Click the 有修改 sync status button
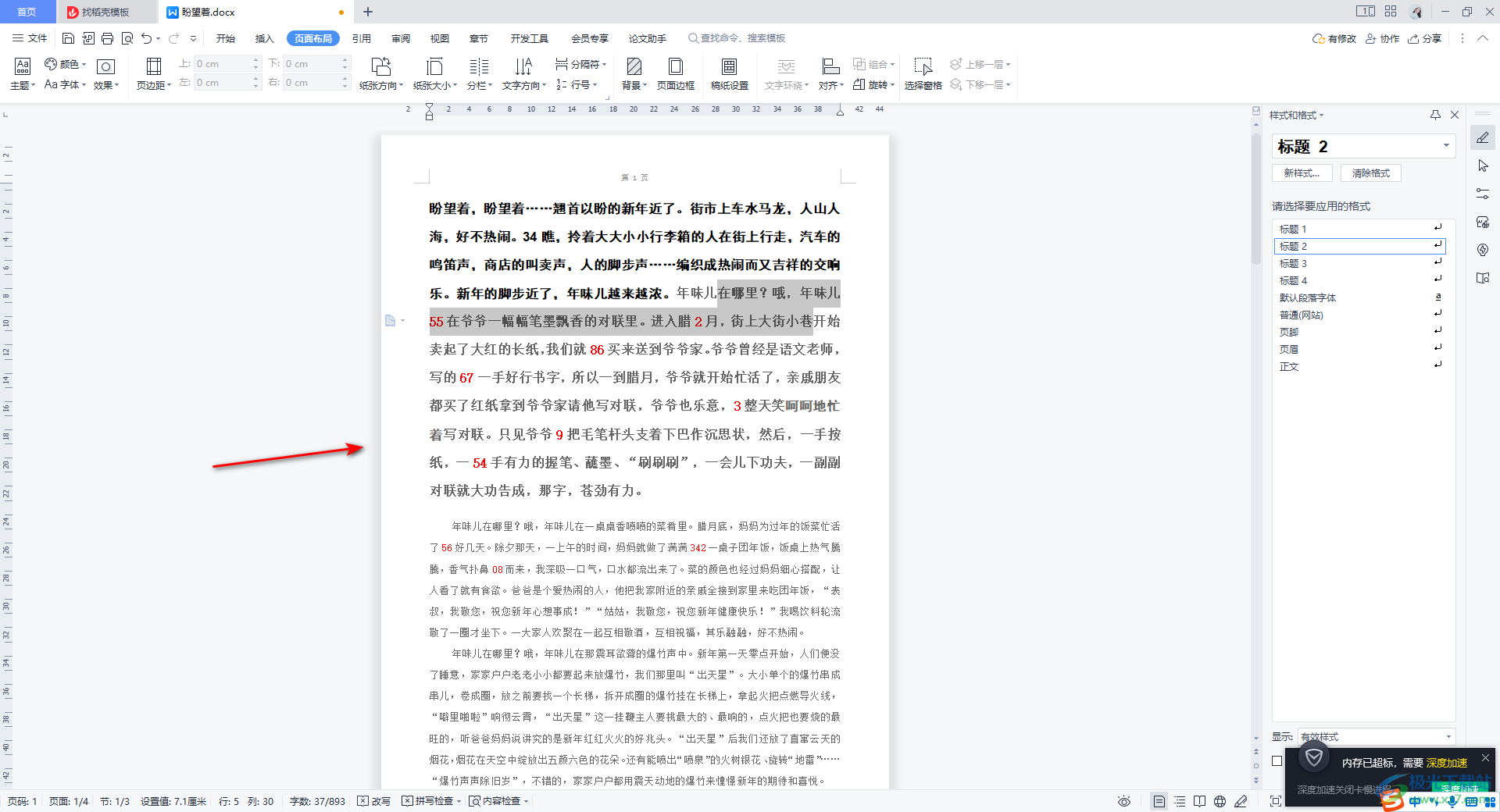1500x812 pixels. (x=1334, y=38)
